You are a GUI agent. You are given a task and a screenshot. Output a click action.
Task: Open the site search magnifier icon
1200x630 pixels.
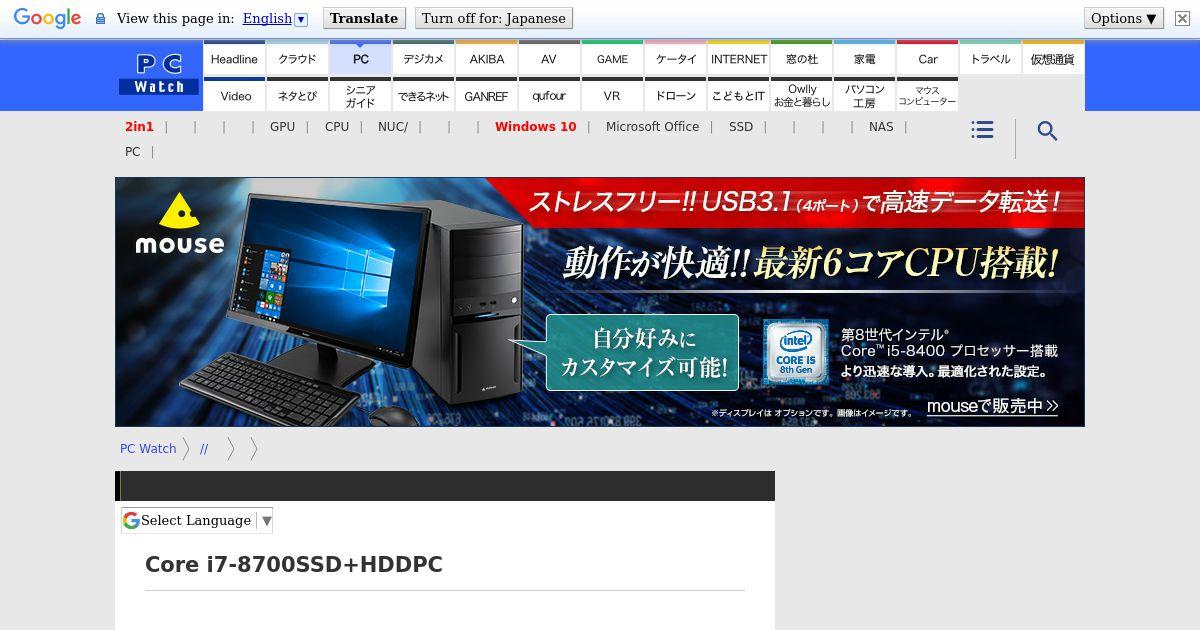pyautogui.click(x=1047, y=131)
